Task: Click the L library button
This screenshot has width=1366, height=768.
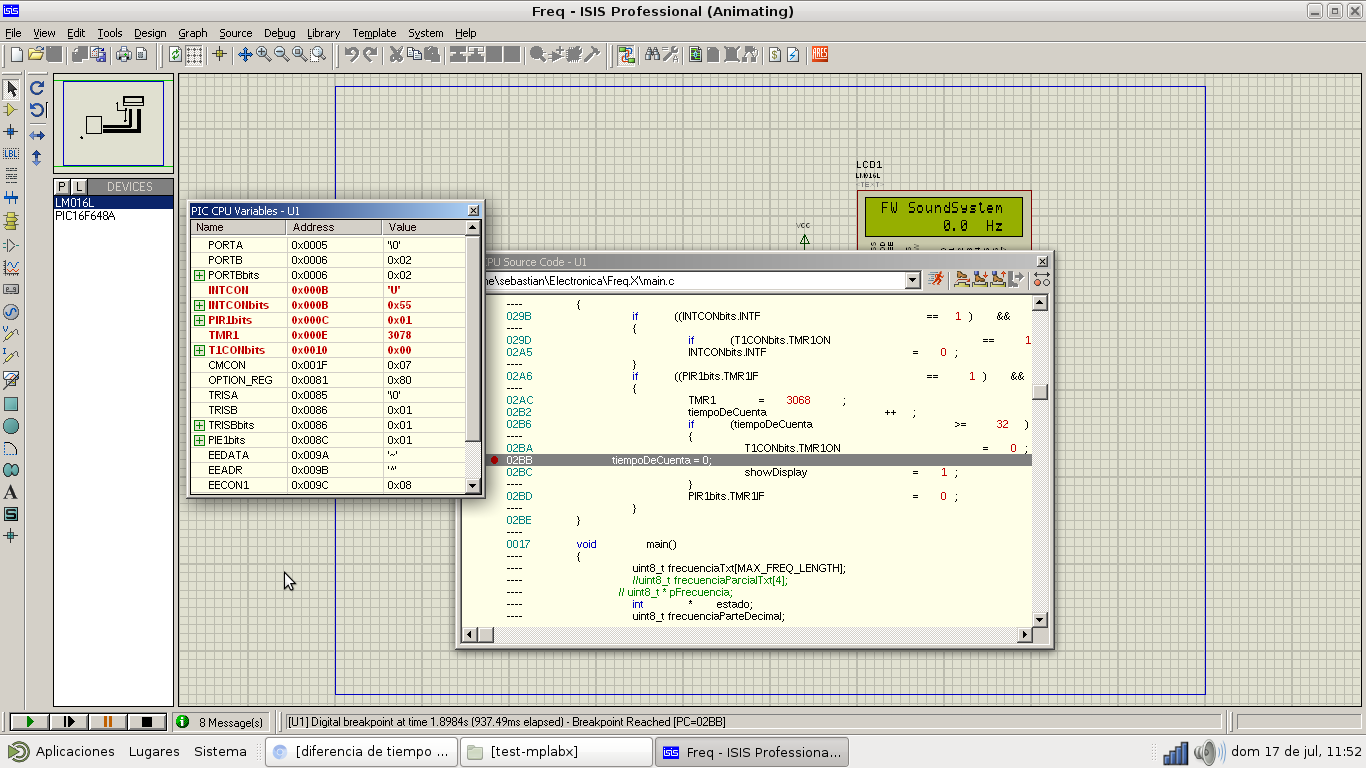Action: coord(80,187)
